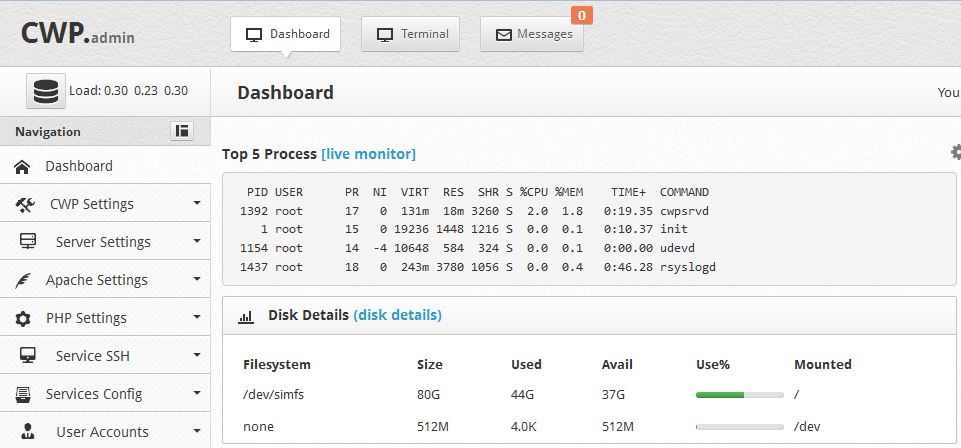Viewport: 961px width, 448px height.
Task: Click the User Accounts person icon
Action: [x=28, y=432]
